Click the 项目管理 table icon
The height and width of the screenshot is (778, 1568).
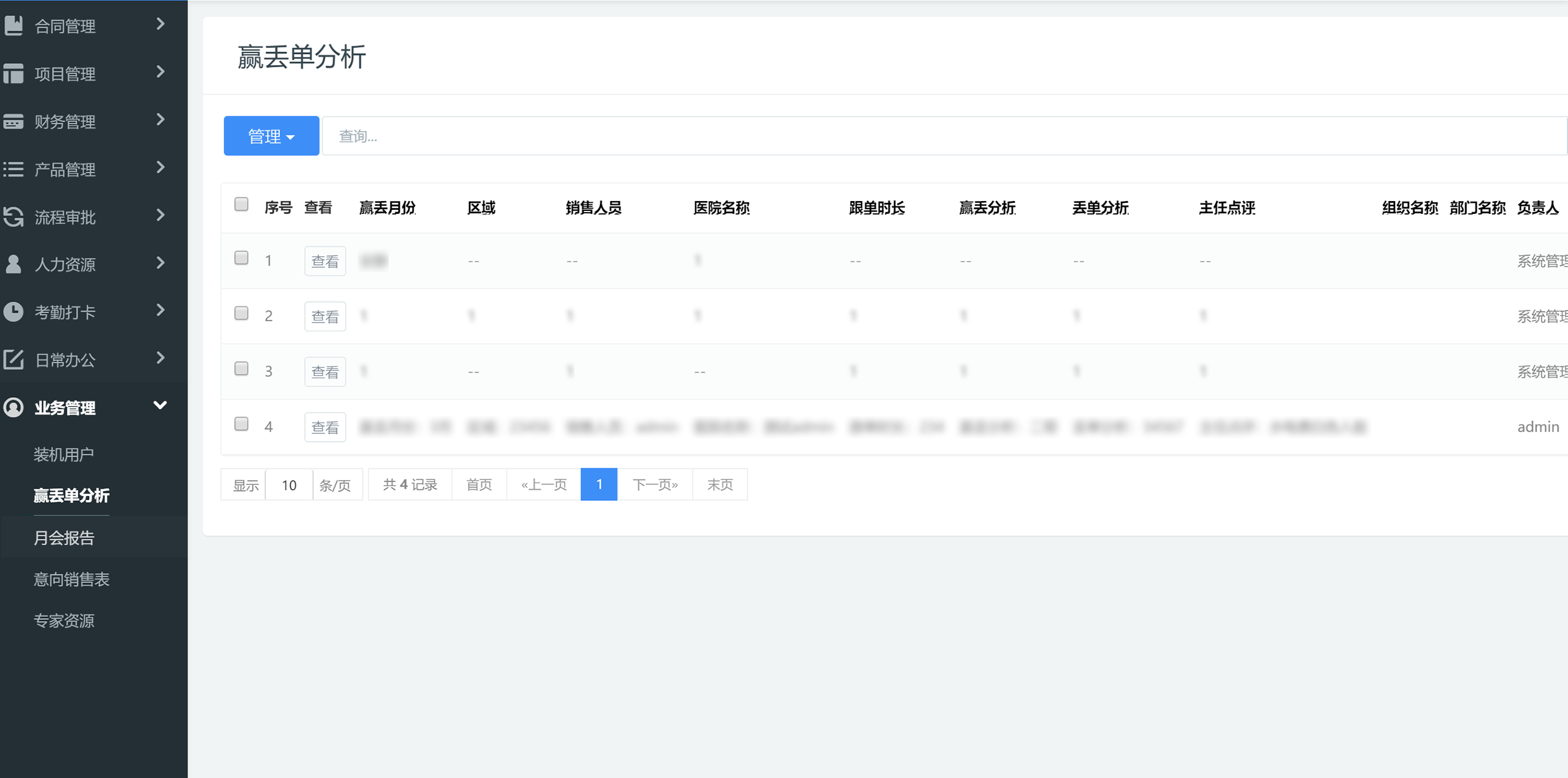coord(13,74)
